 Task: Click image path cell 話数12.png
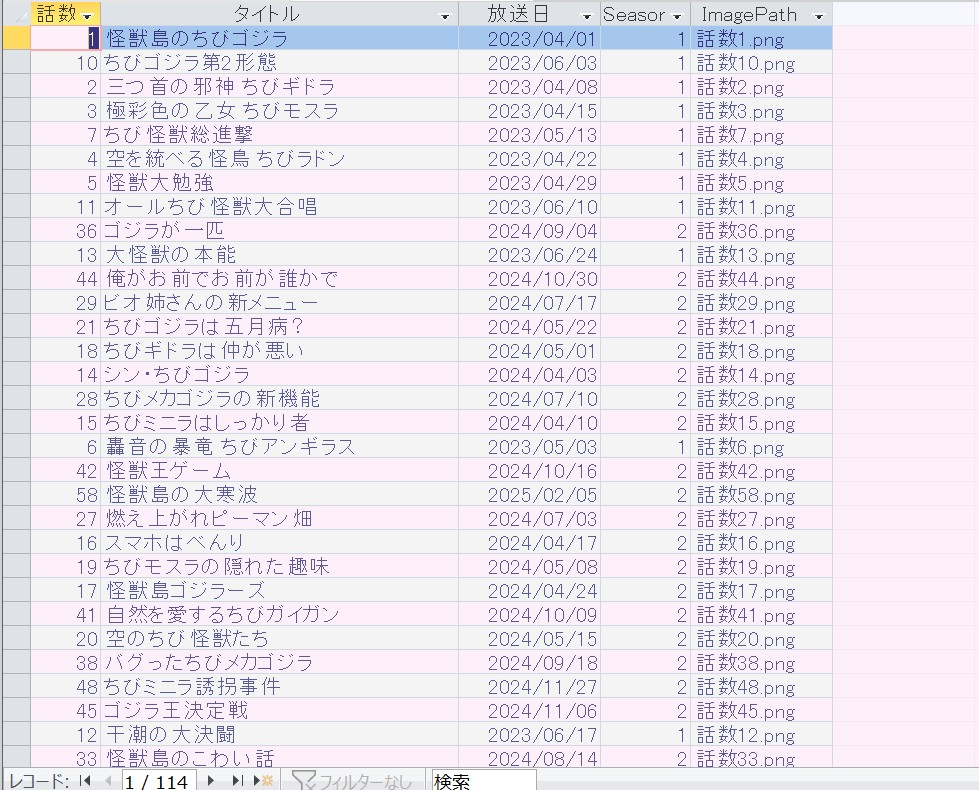pyautogui.click(x=761, y=735)
